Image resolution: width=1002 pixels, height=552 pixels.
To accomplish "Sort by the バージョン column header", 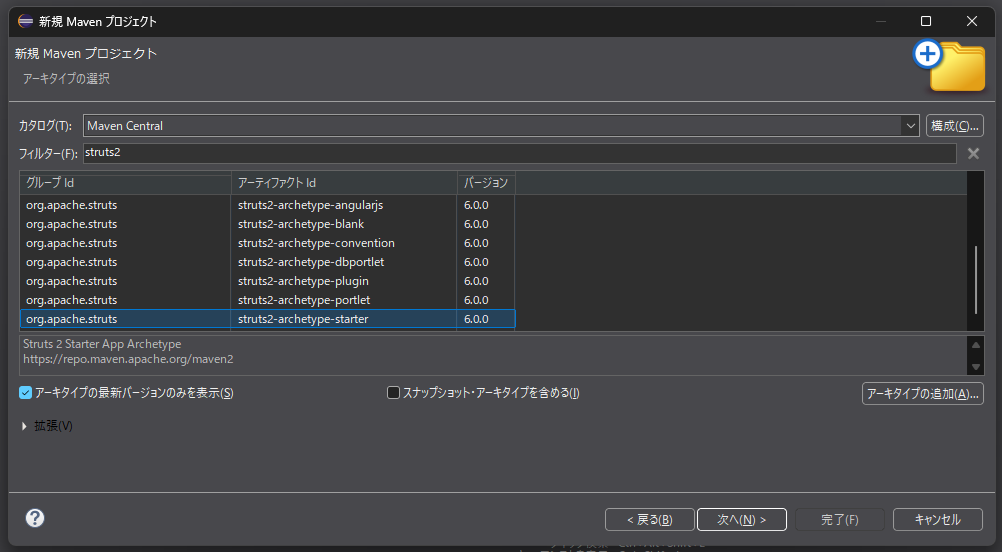I will [x=486, y=183].
